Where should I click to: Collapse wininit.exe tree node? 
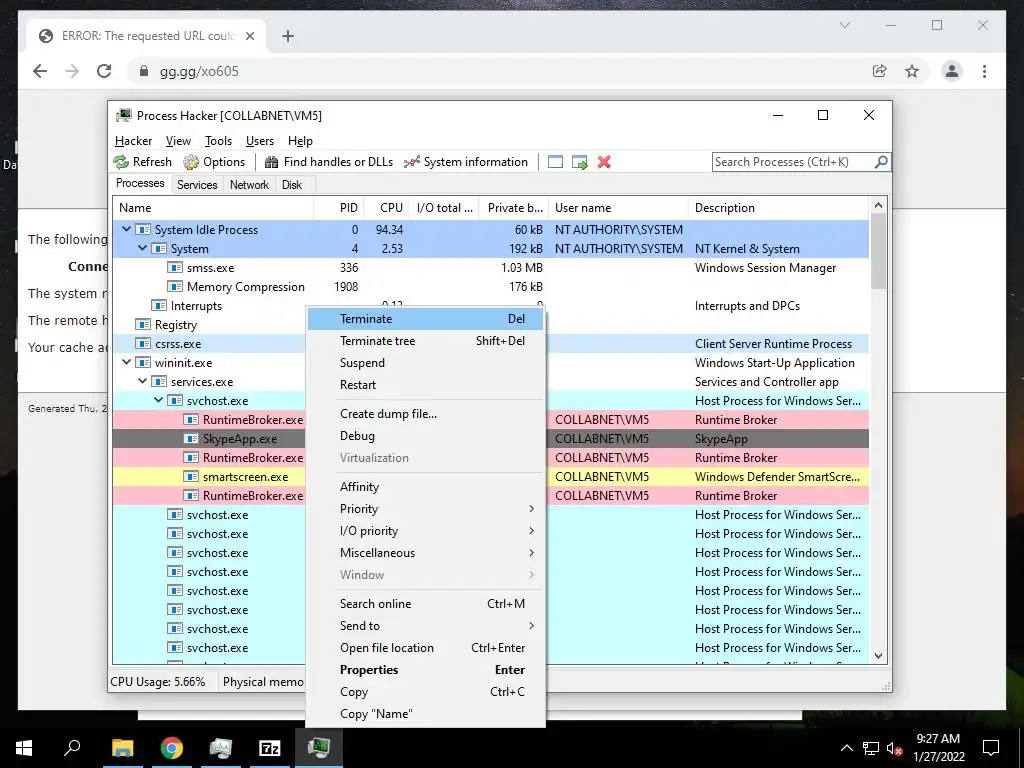(127, 362)
